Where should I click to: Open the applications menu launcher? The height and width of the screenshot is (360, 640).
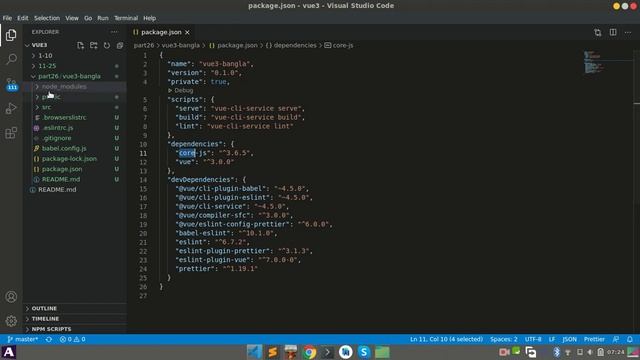[x=9, y=352]
